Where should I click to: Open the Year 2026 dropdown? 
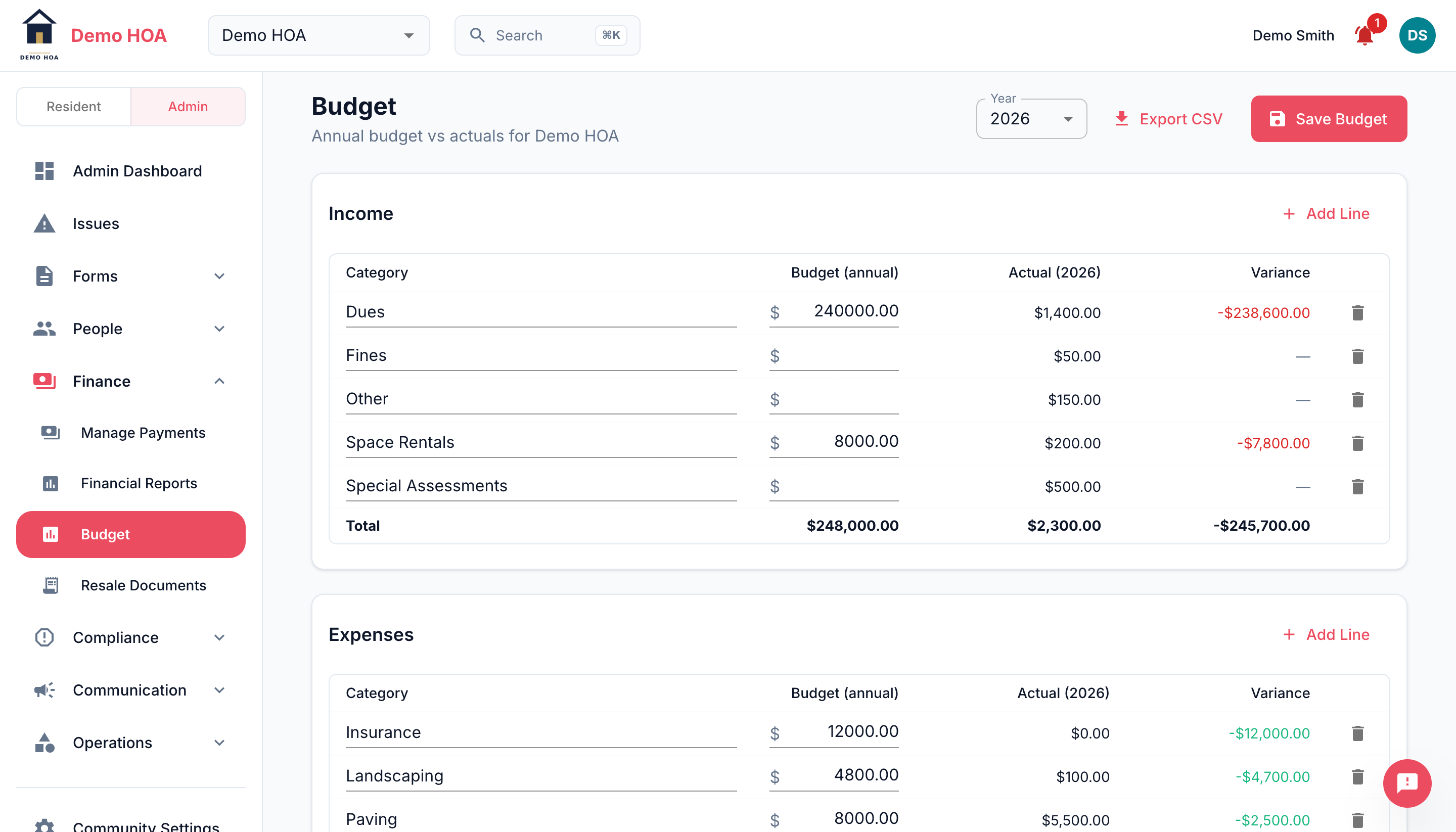click(x=1031, y=119)
